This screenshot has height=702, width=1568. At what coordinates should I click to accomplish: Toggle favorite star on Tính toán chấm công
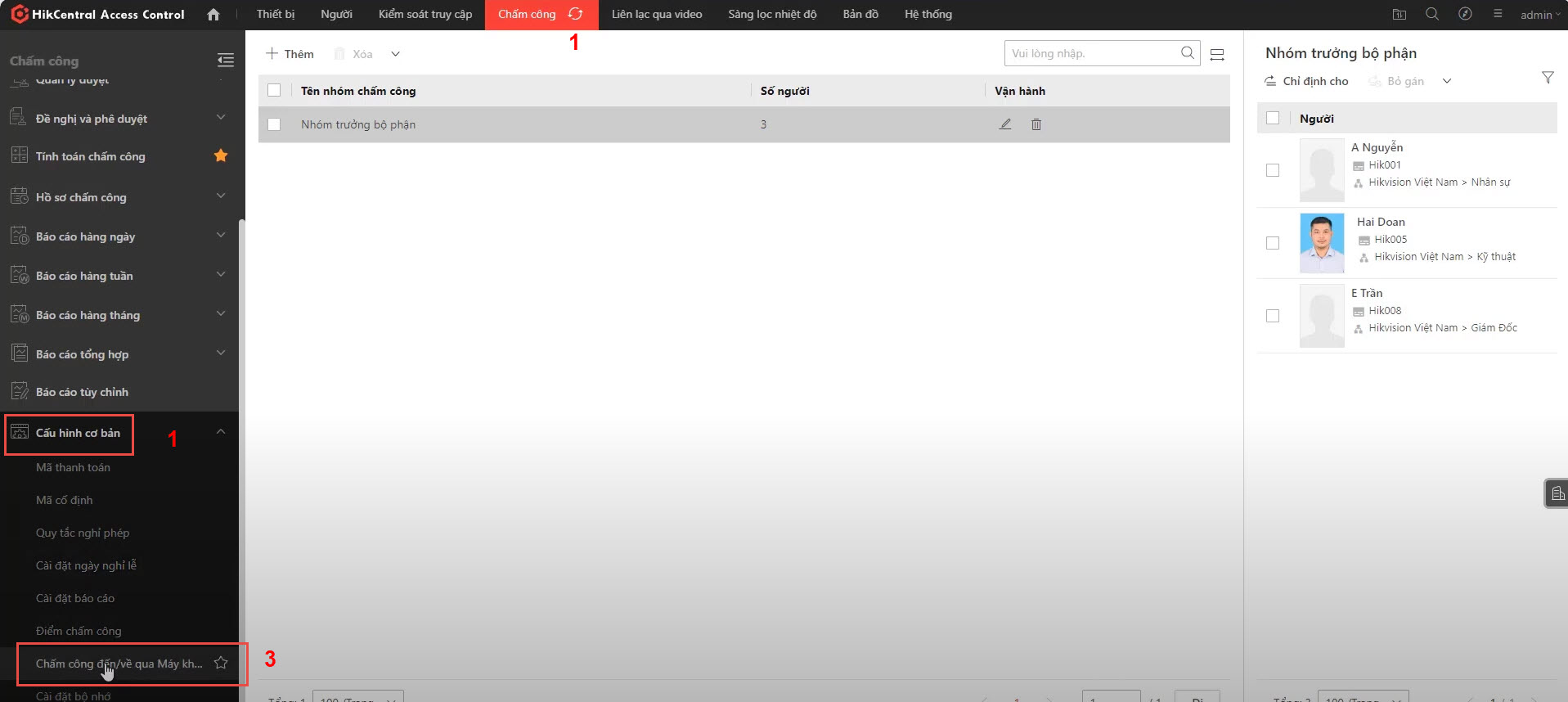pos(221,155)
